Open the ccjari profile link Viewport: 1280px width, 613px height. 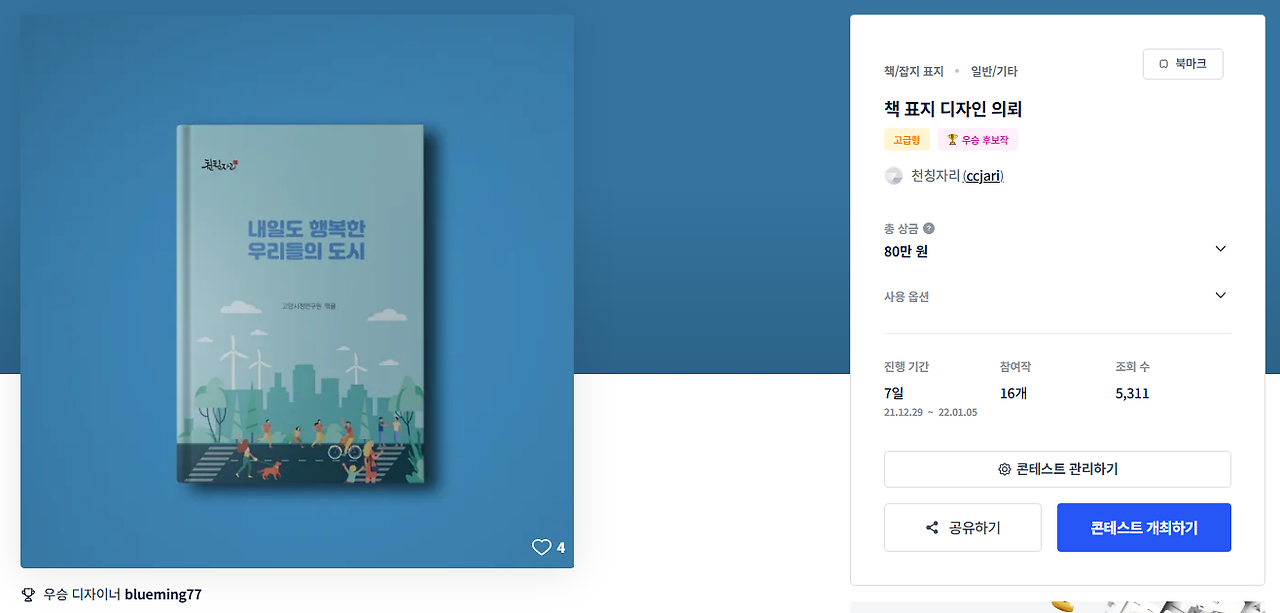983,176
